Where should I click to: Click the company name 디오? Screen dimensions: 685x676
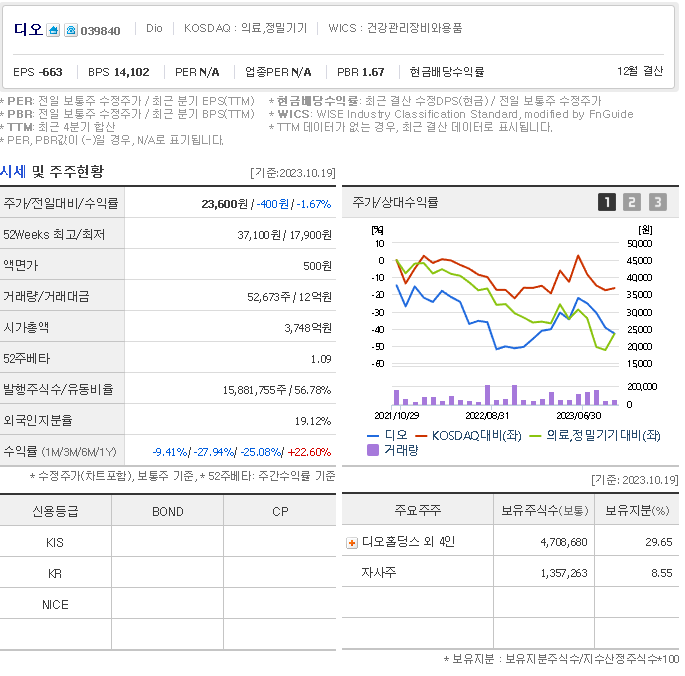coord(28,30)
